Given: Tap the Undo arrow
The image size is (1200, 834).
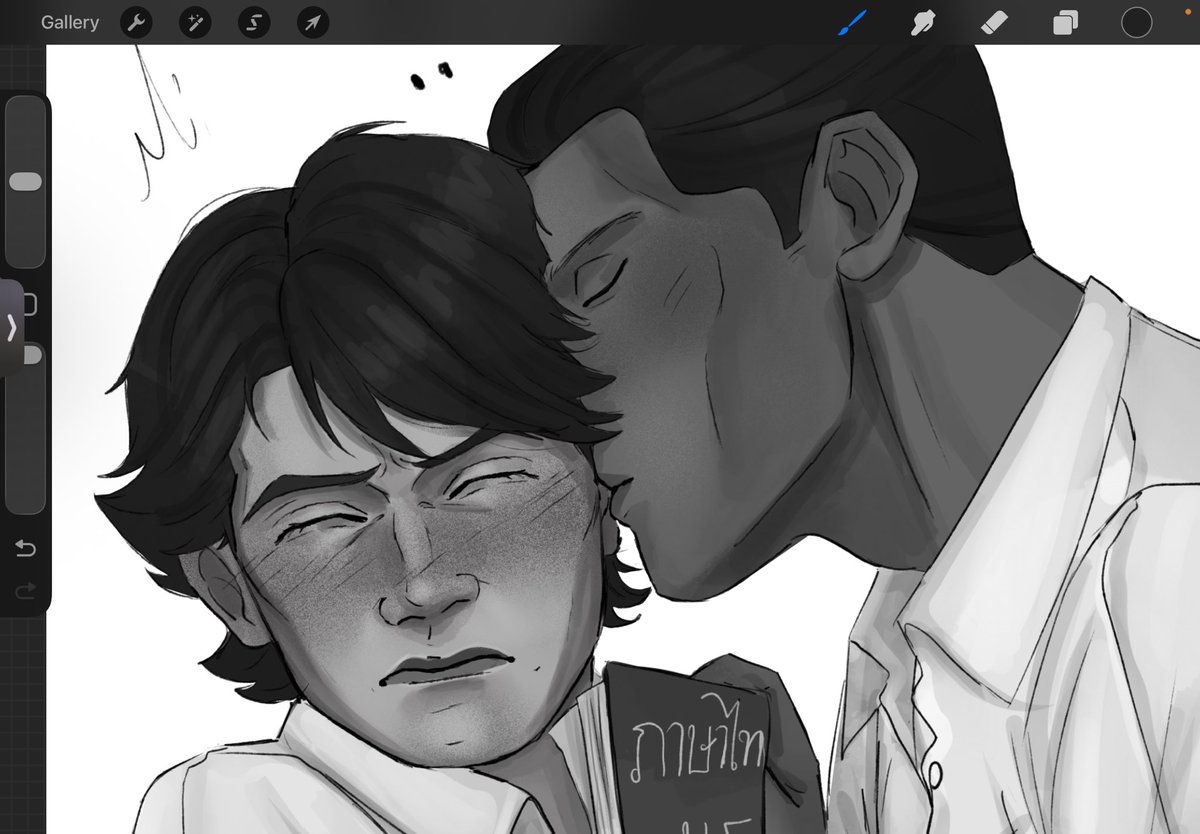Looking at the screenshot, I should [x=25, y=548].
